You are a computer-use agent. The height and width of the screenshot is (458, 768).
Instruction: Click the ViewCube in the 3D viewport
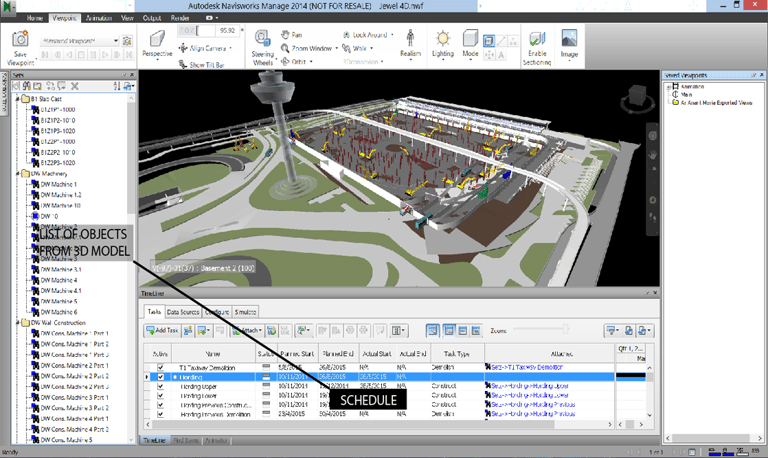638,96
